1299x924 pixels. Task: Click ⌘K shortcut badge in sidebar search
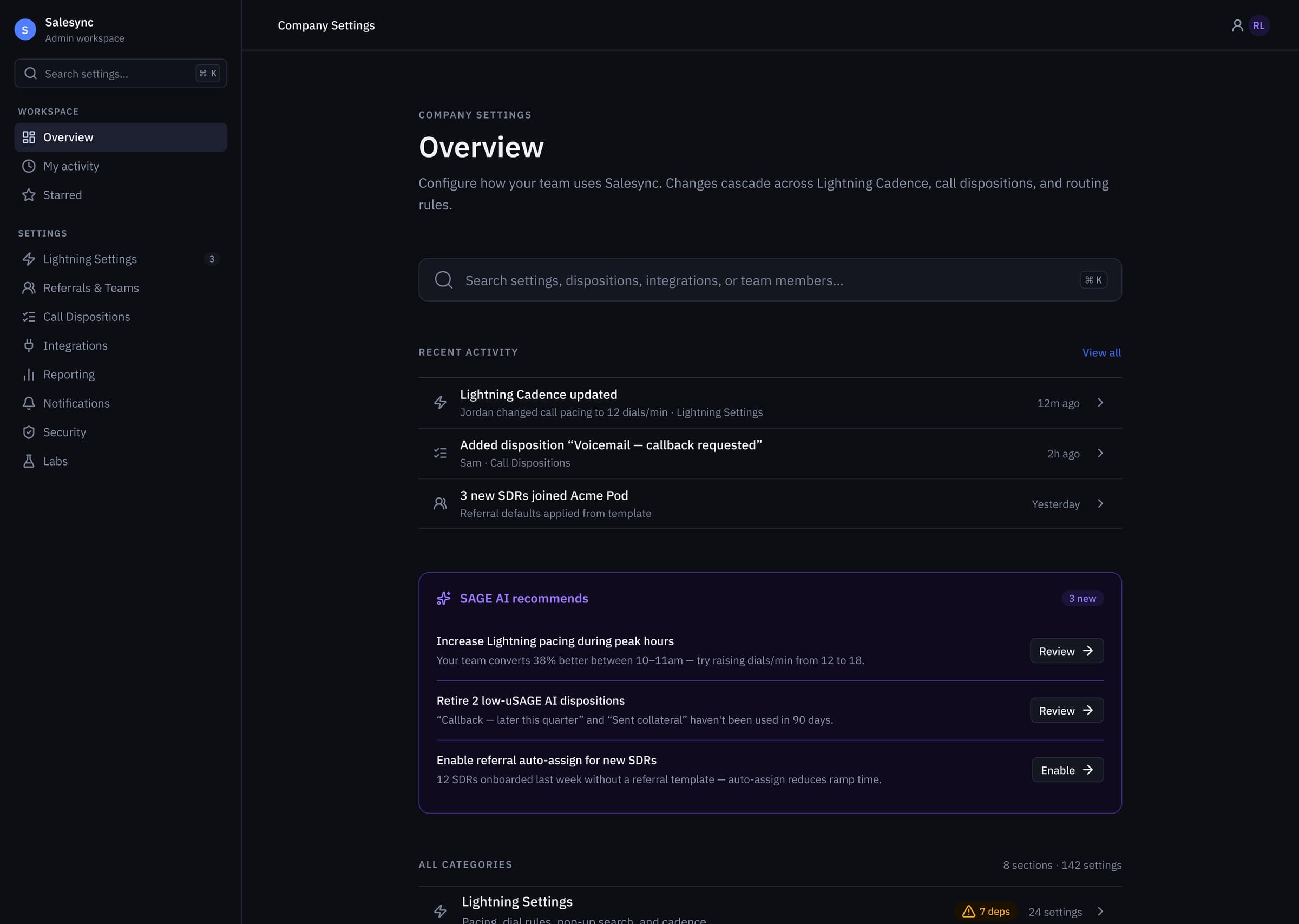point(208,74)
